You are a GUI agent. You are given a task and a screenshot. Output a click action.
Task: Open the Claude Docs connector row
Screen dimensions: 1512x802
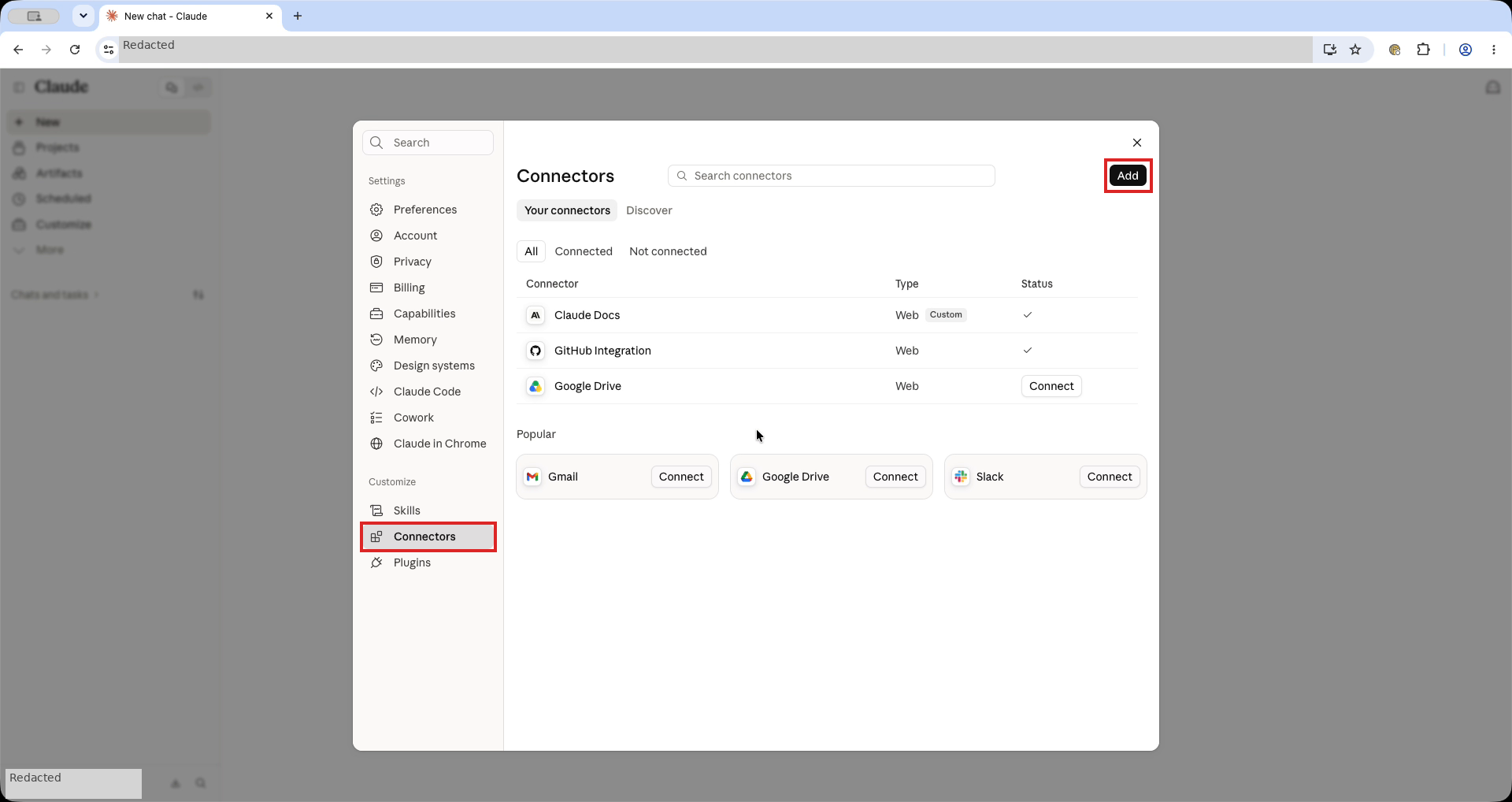[827, 315]
